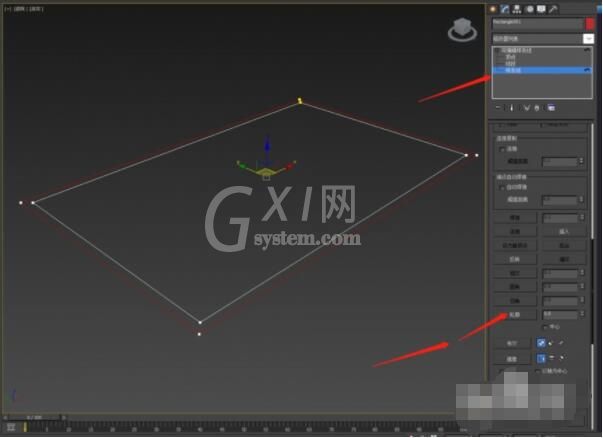Select the Mirror Both icon

point(562,358)
